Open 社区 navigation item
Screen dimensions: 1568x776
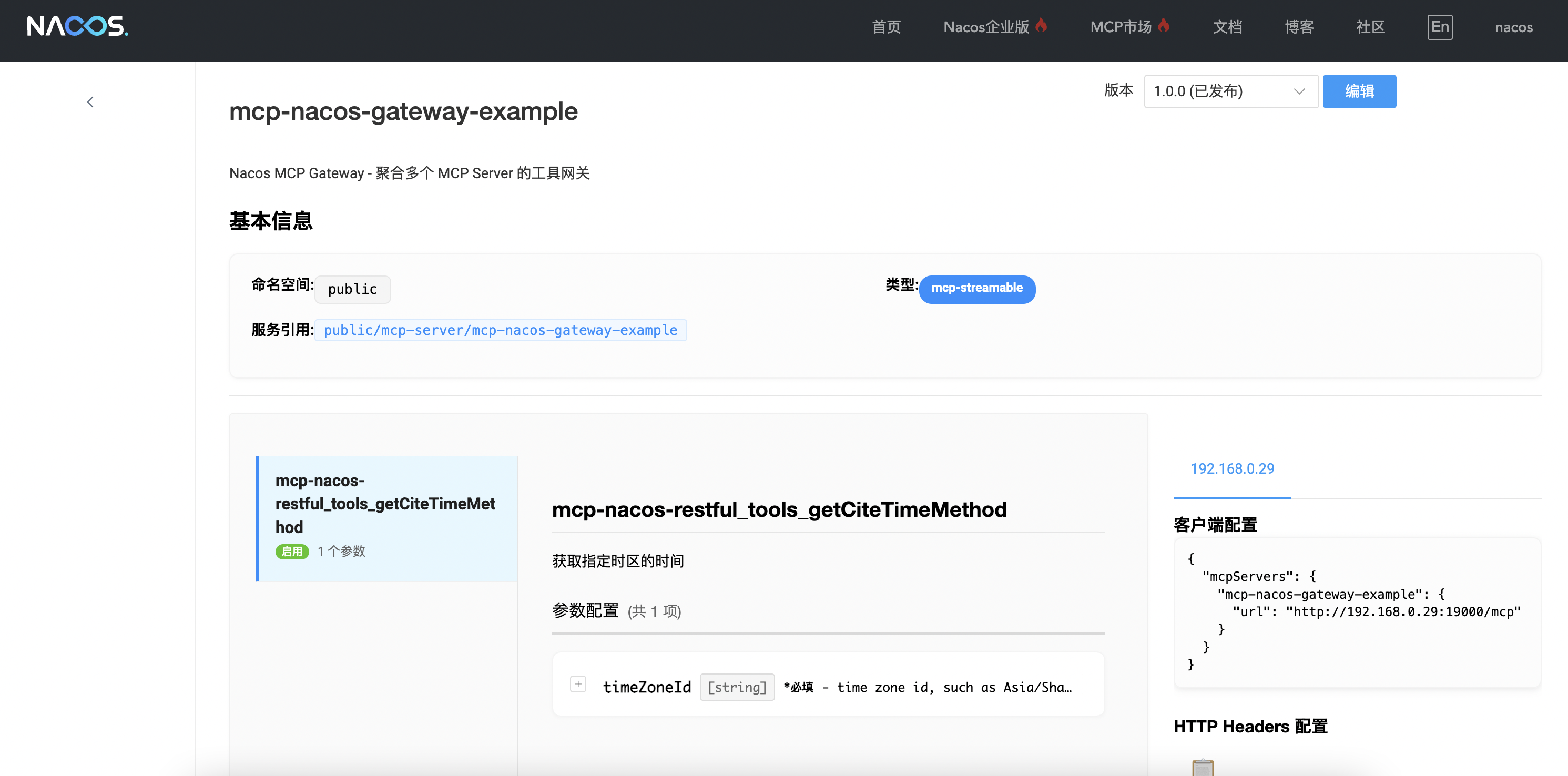click(x=1370, y=27)
